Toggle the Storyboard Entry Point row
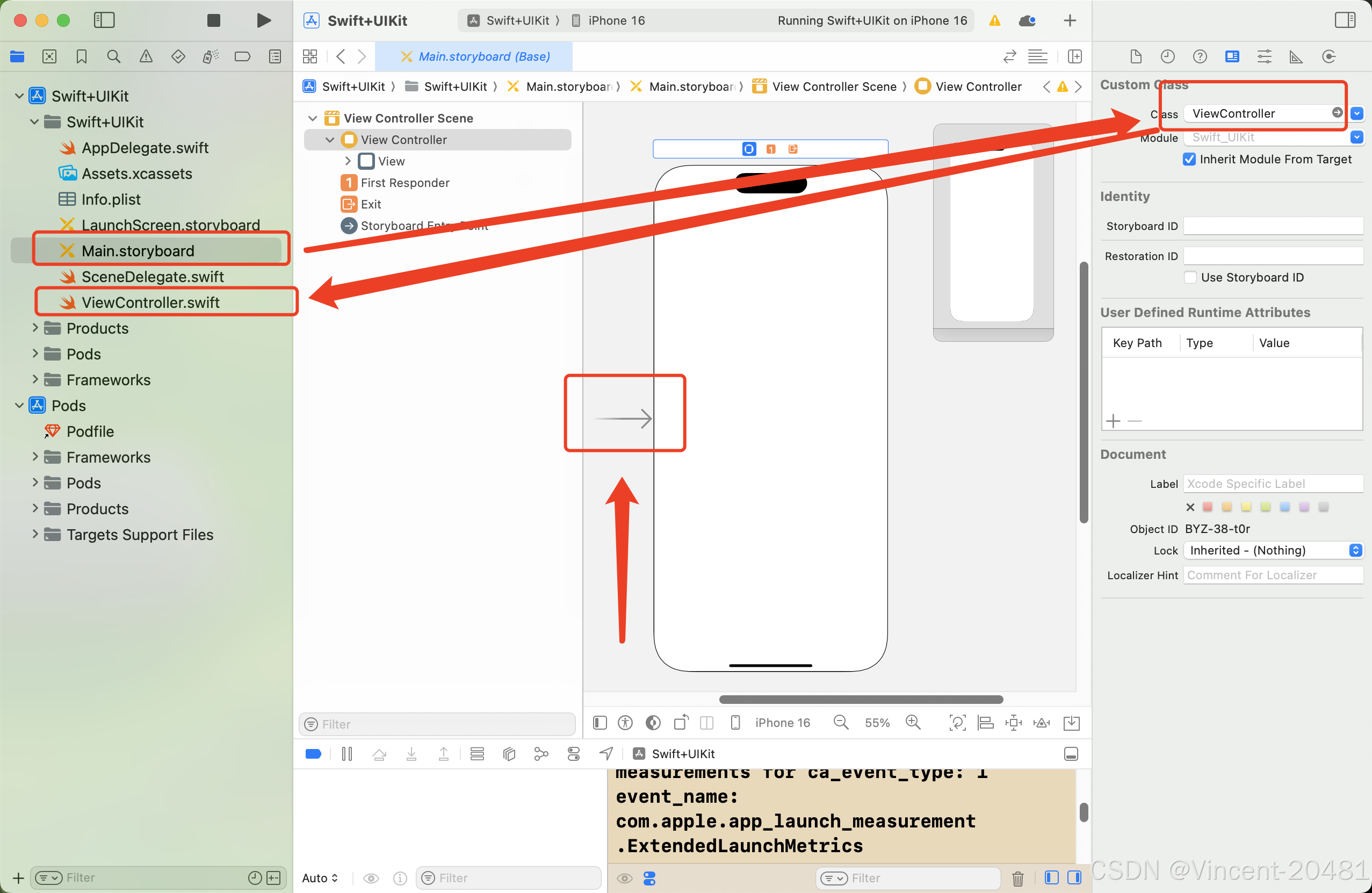 [x=403, y=226]
